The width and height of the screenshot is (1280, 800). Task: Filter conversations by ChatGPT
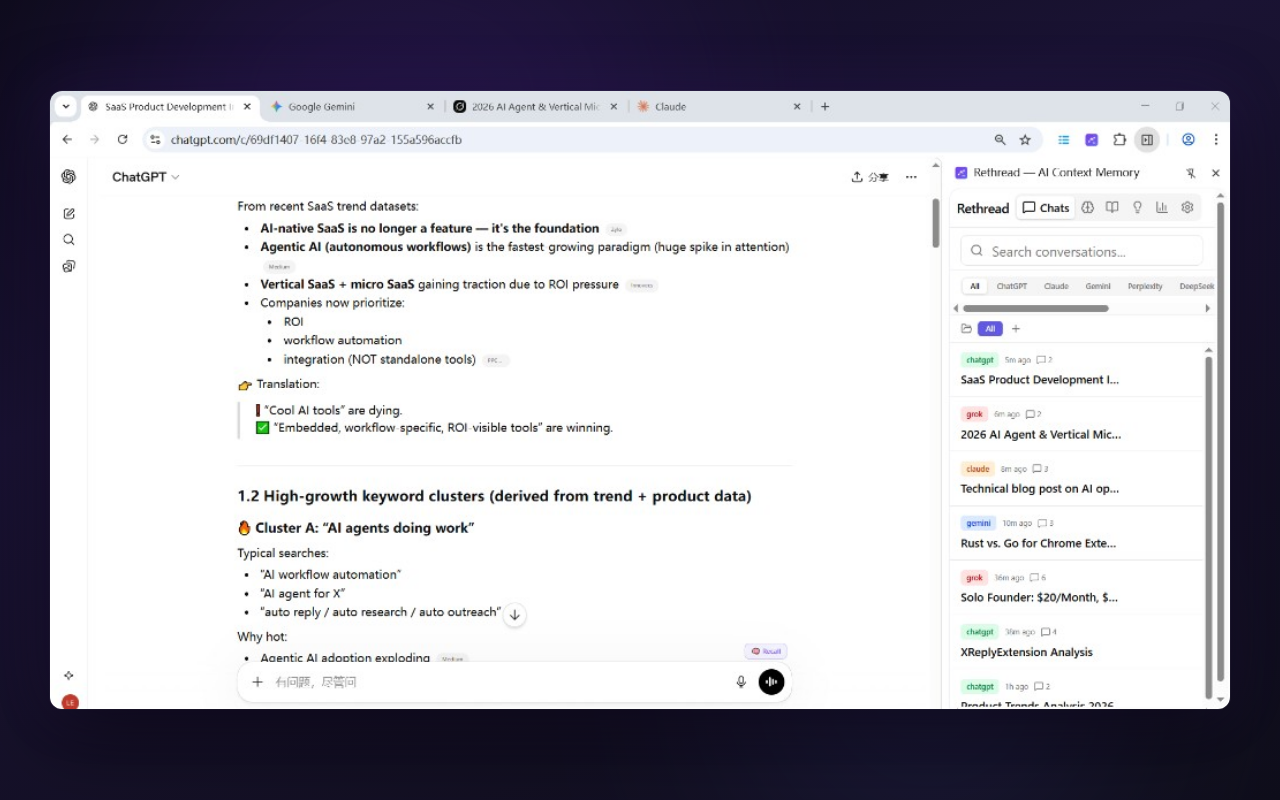pos(1012,286)
